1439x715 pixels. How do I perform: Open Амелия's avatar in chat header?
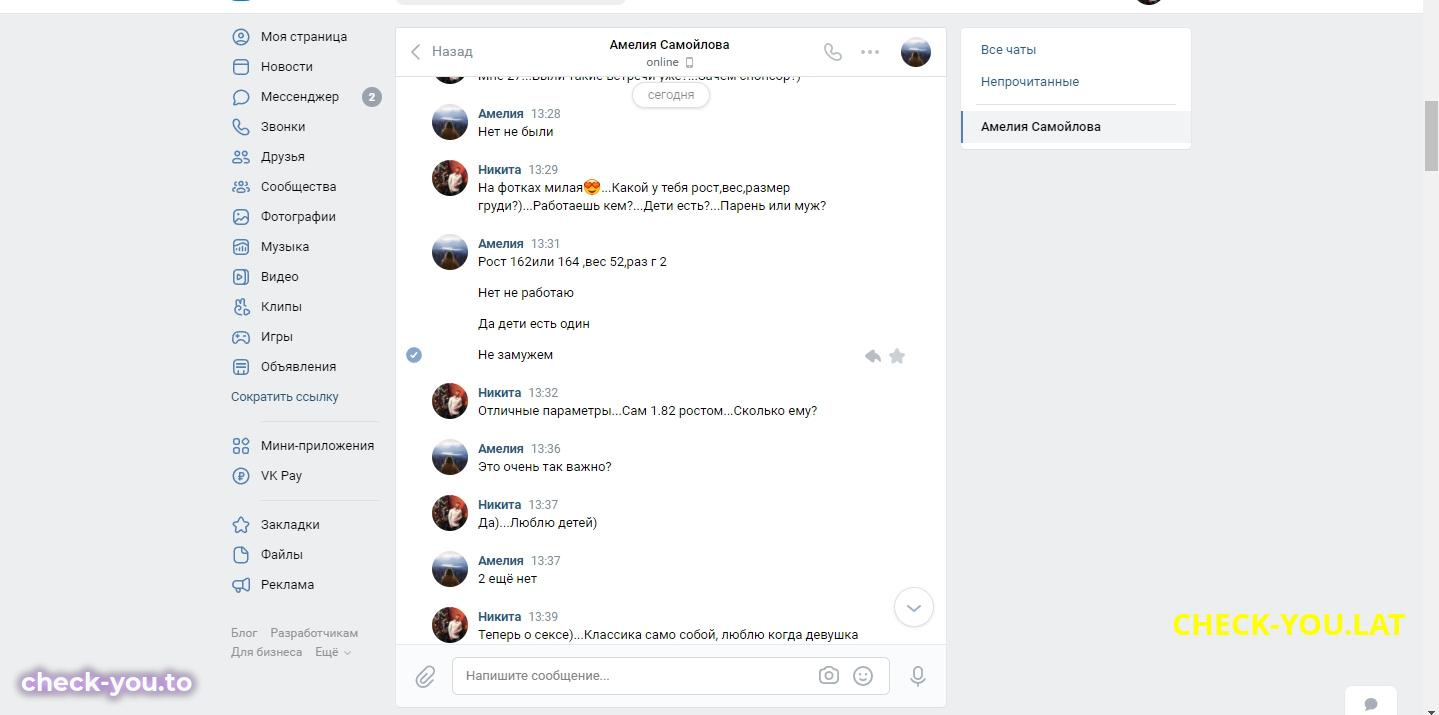pos(916,52)
